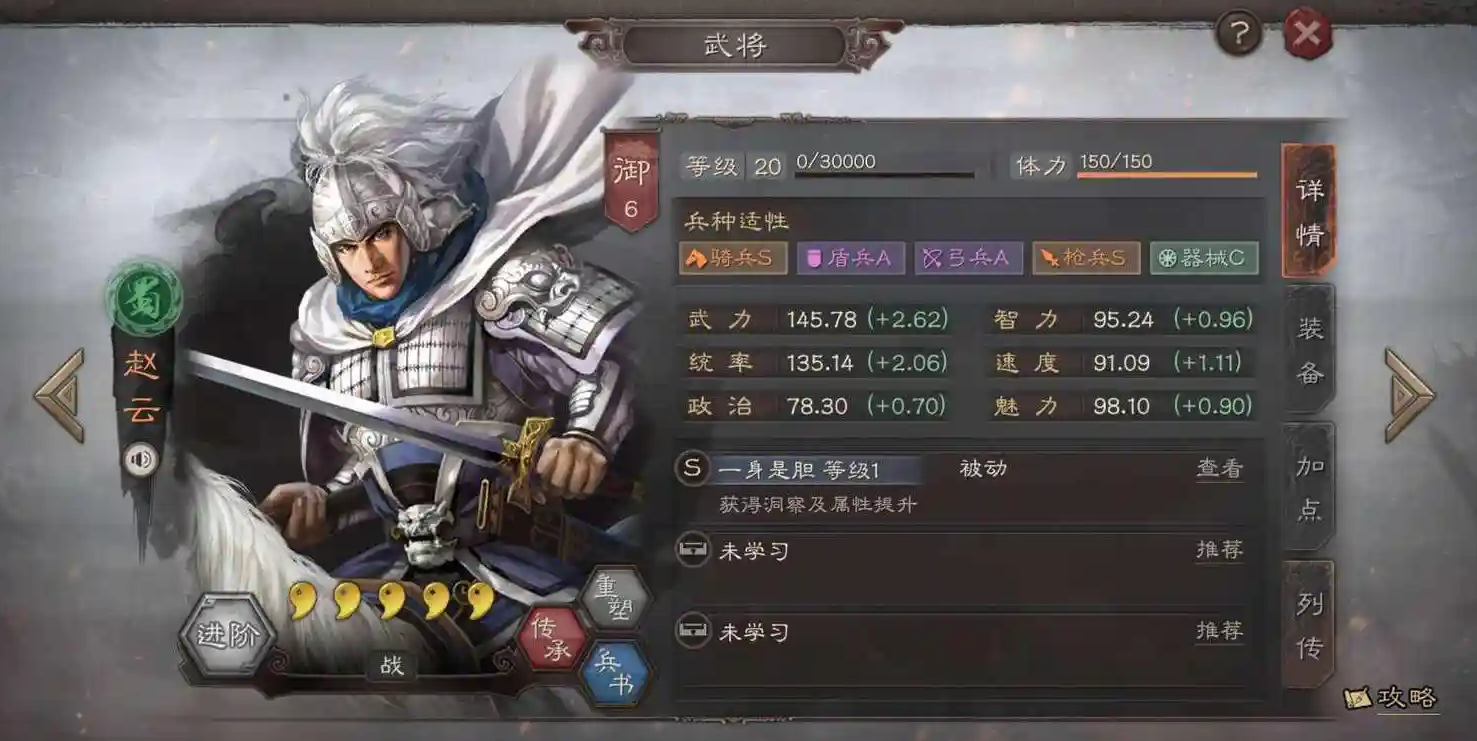The height and width of the screenshot is (741, 1477).
Task: Open the 列传 tab
Action: (x=1309, y=626)
